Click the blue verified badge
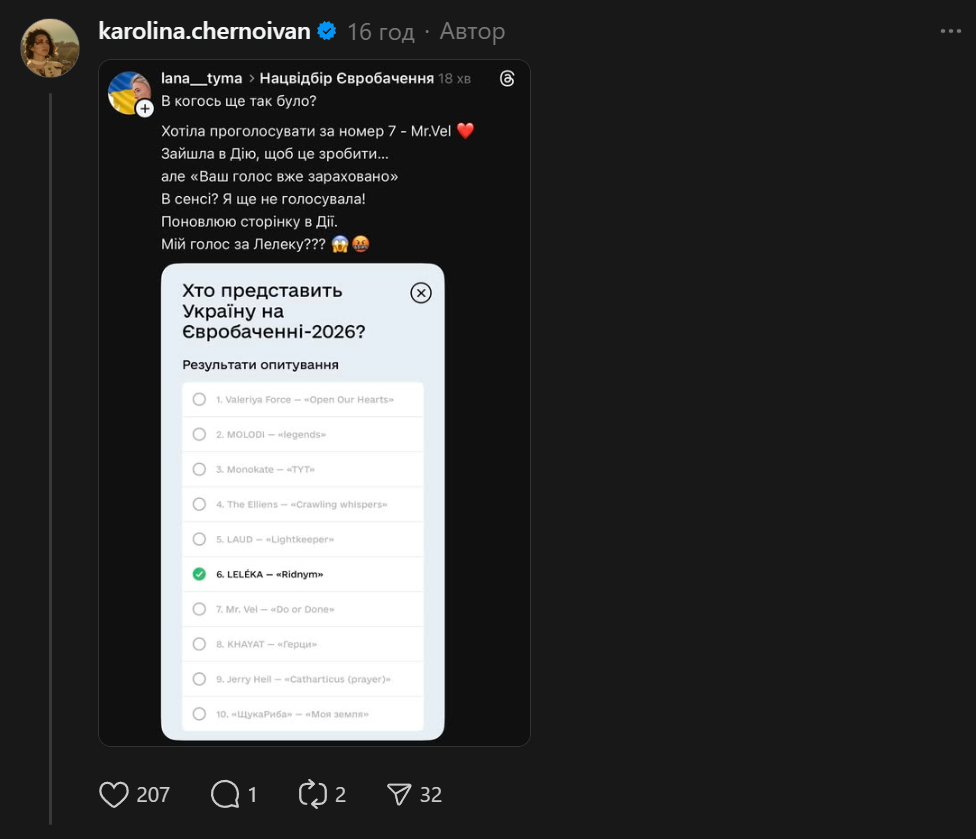 327,32
